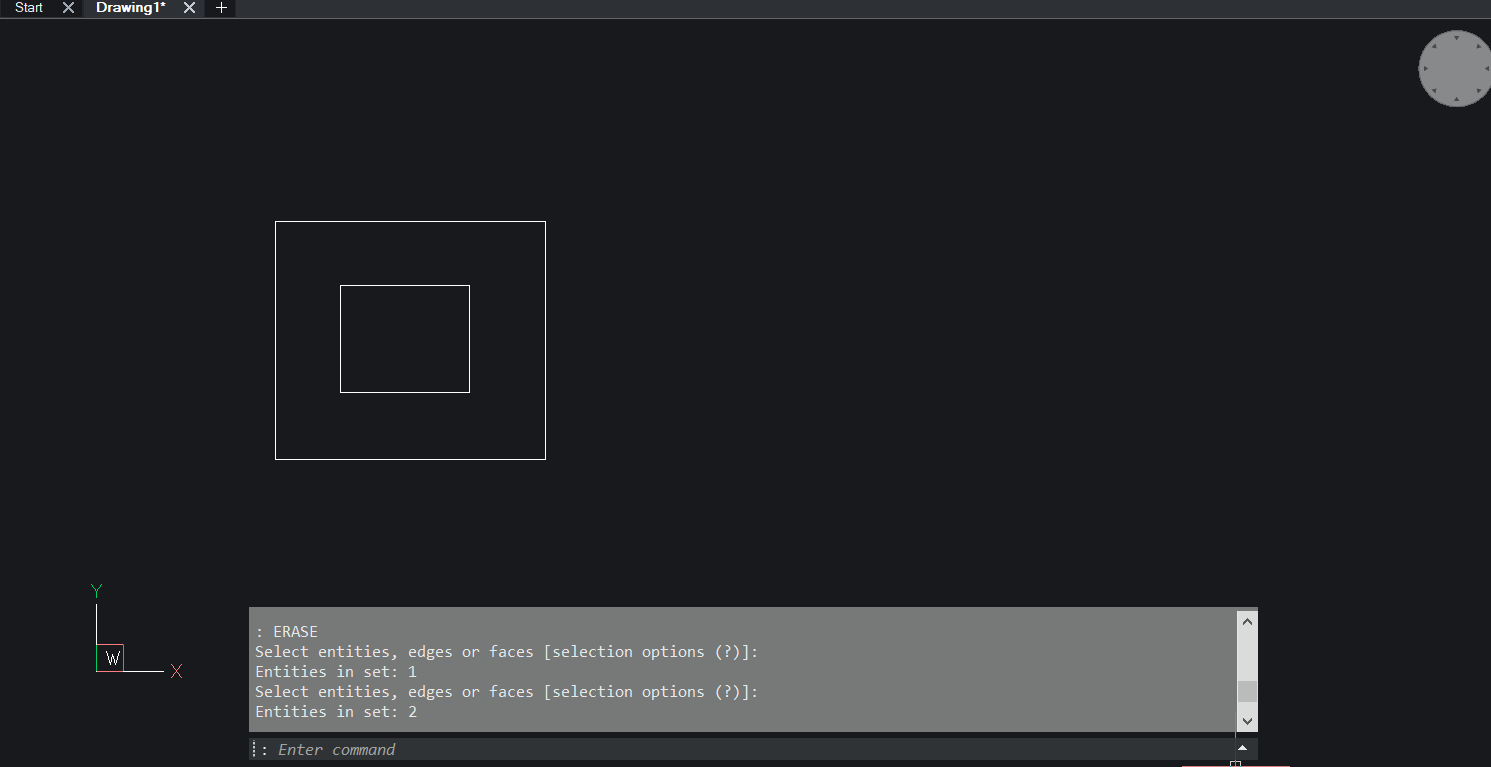This screenshot has width=1491, height=767.
Task: Click the 'Entities in set: 1' line
Action: point(336,672)
